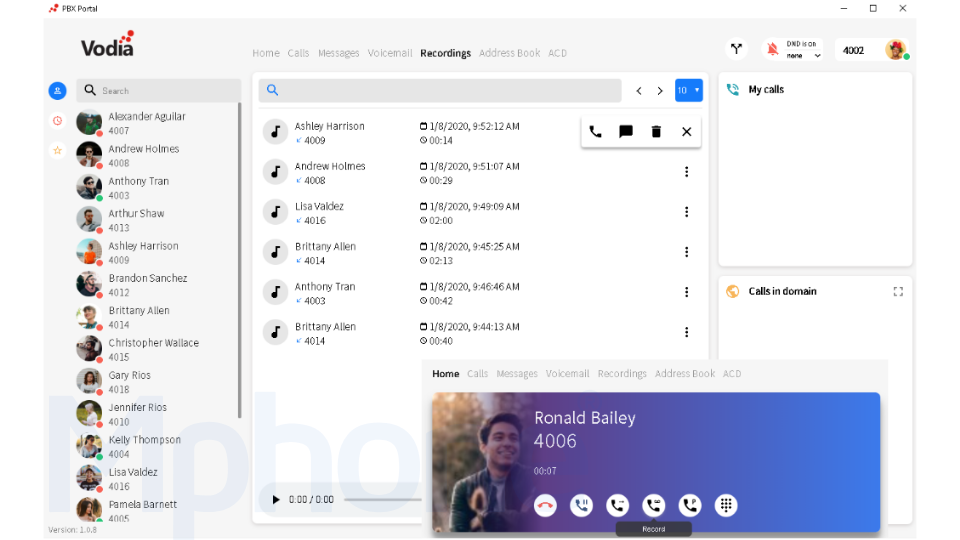Viewport: 960px width, 540px height.
Task: Click the My calls panel header
Action: 766,89
